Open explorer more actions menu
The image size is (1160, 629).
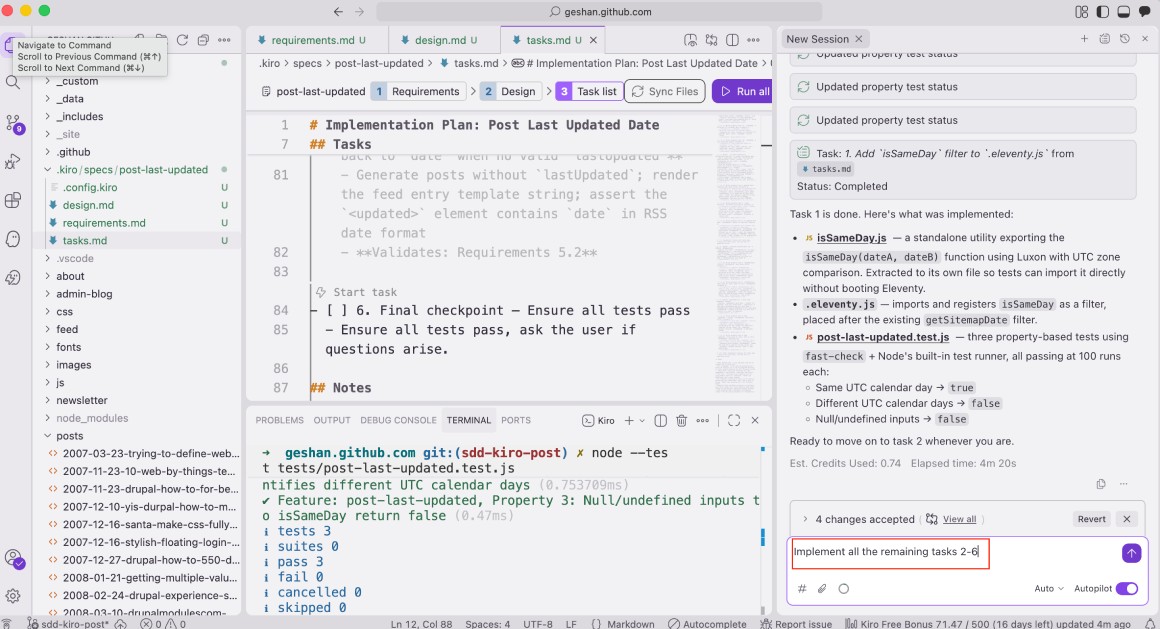point(224,40)
